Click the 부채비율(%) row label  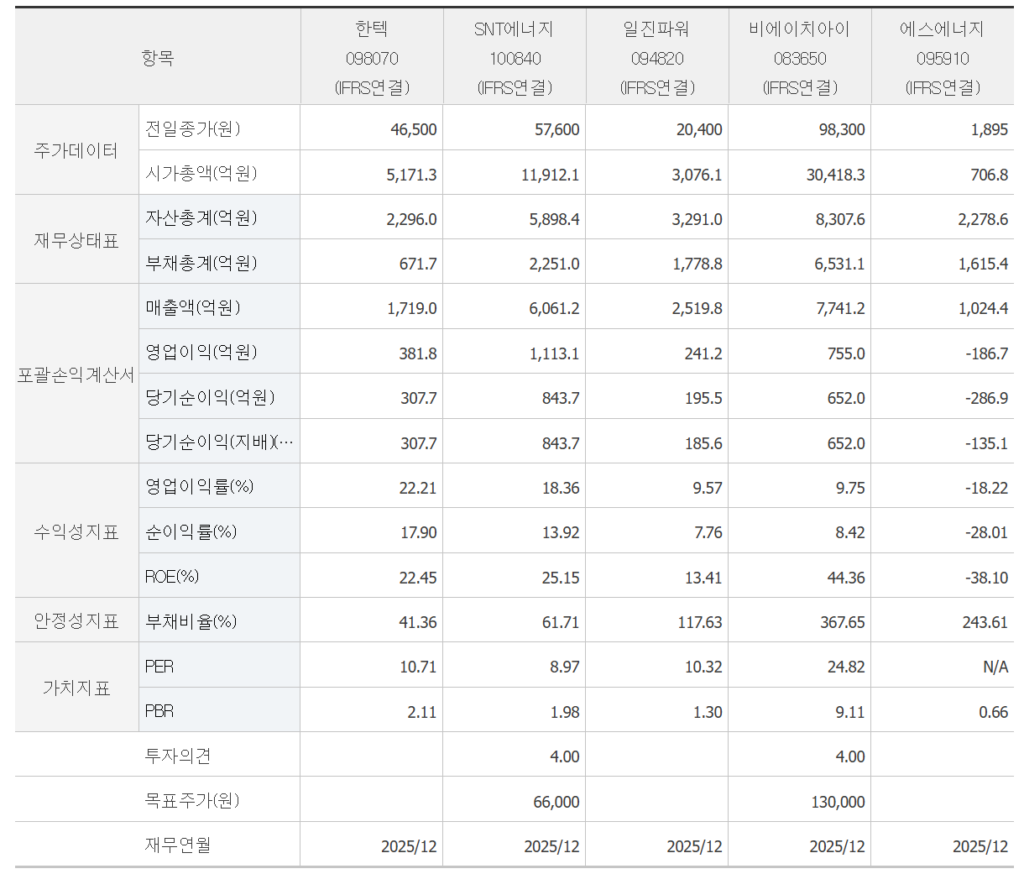pos(191,621)
